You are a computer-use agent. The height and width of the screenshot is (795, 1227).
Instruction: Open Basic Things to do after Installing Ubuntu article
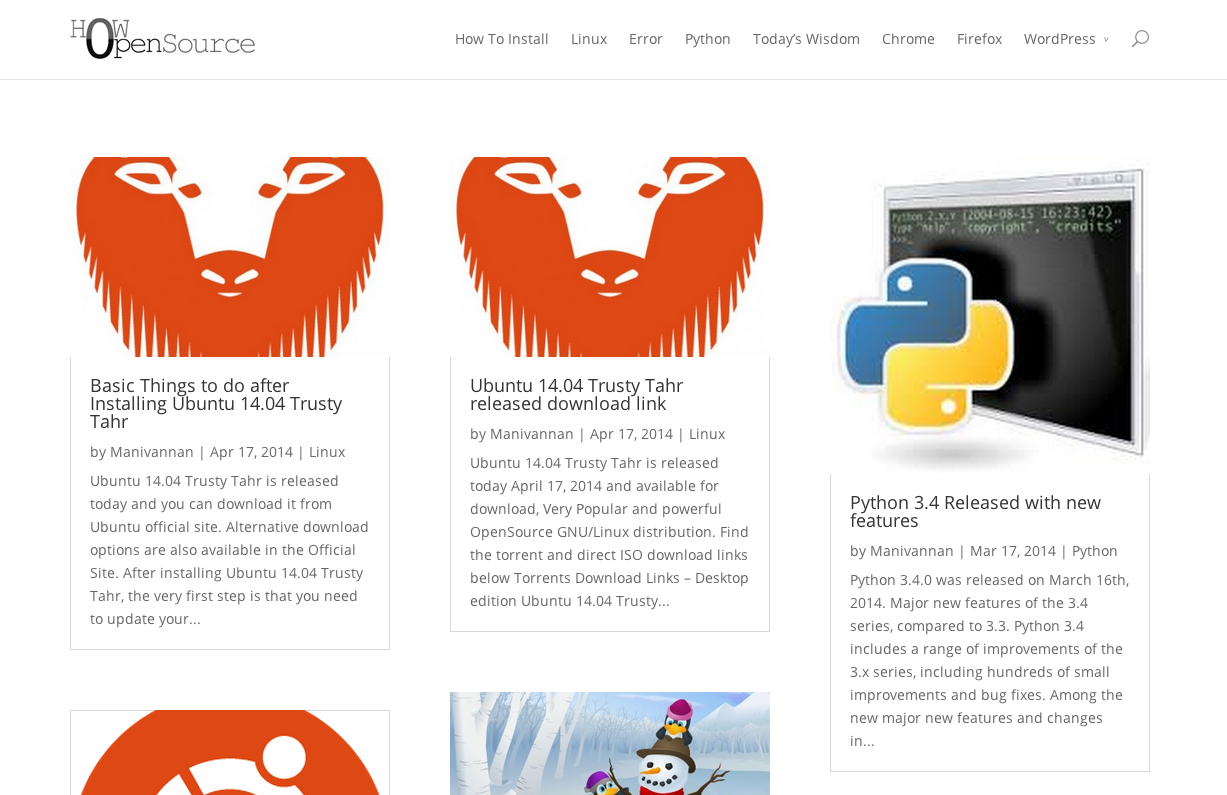point(216,404)
